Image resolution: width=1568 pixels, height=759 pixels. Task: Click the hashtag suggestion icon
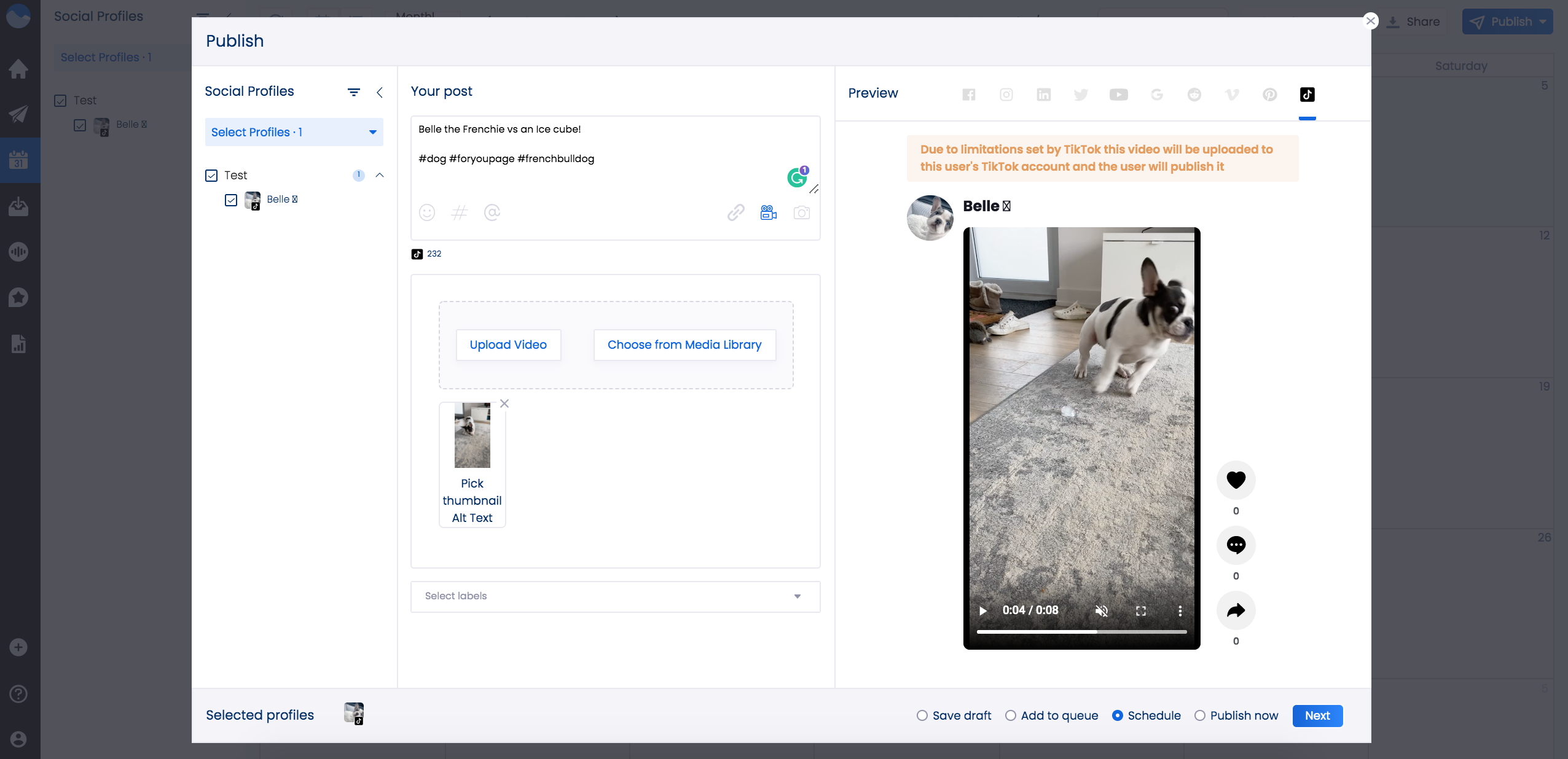click(x=460, y=212)
